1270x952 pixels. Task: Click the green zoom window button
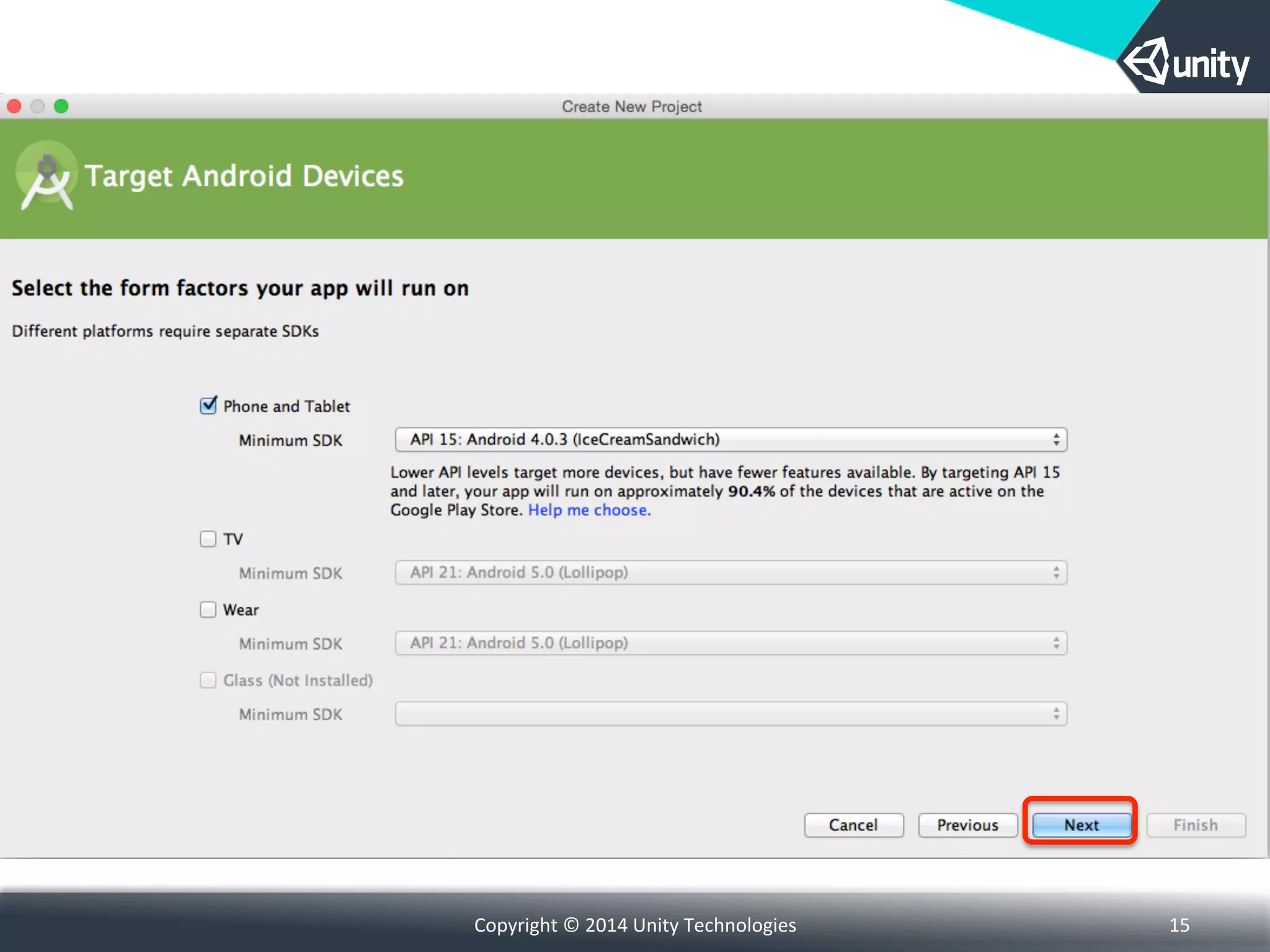pyautogui.click(x=61, y=107)
